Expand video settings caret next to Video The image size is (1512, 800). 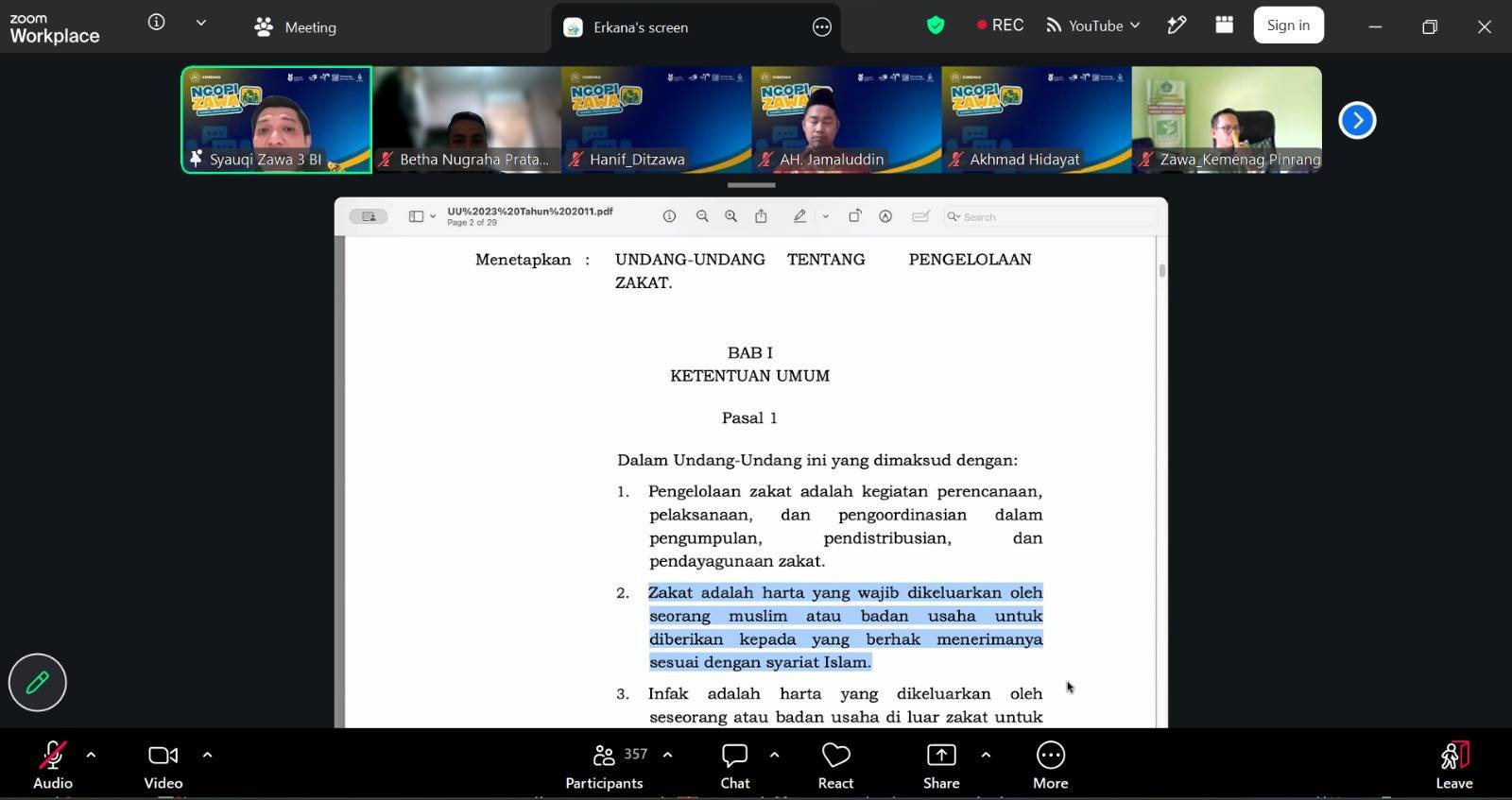pos(207,755)
